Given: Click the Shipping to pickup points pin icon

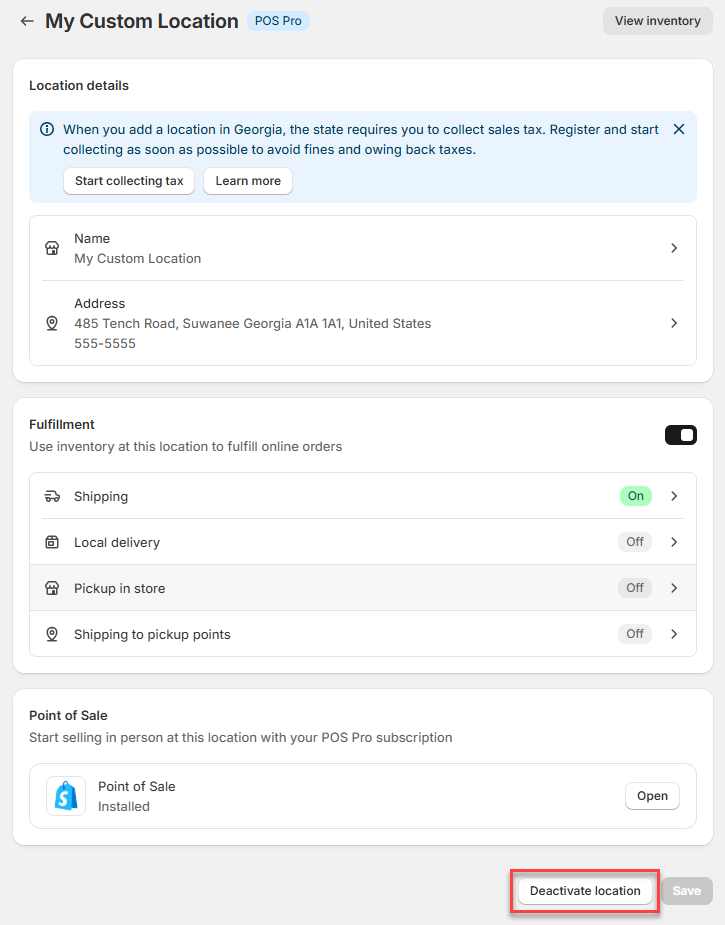Looking at the screenshot, I should (x=52, y=634).
